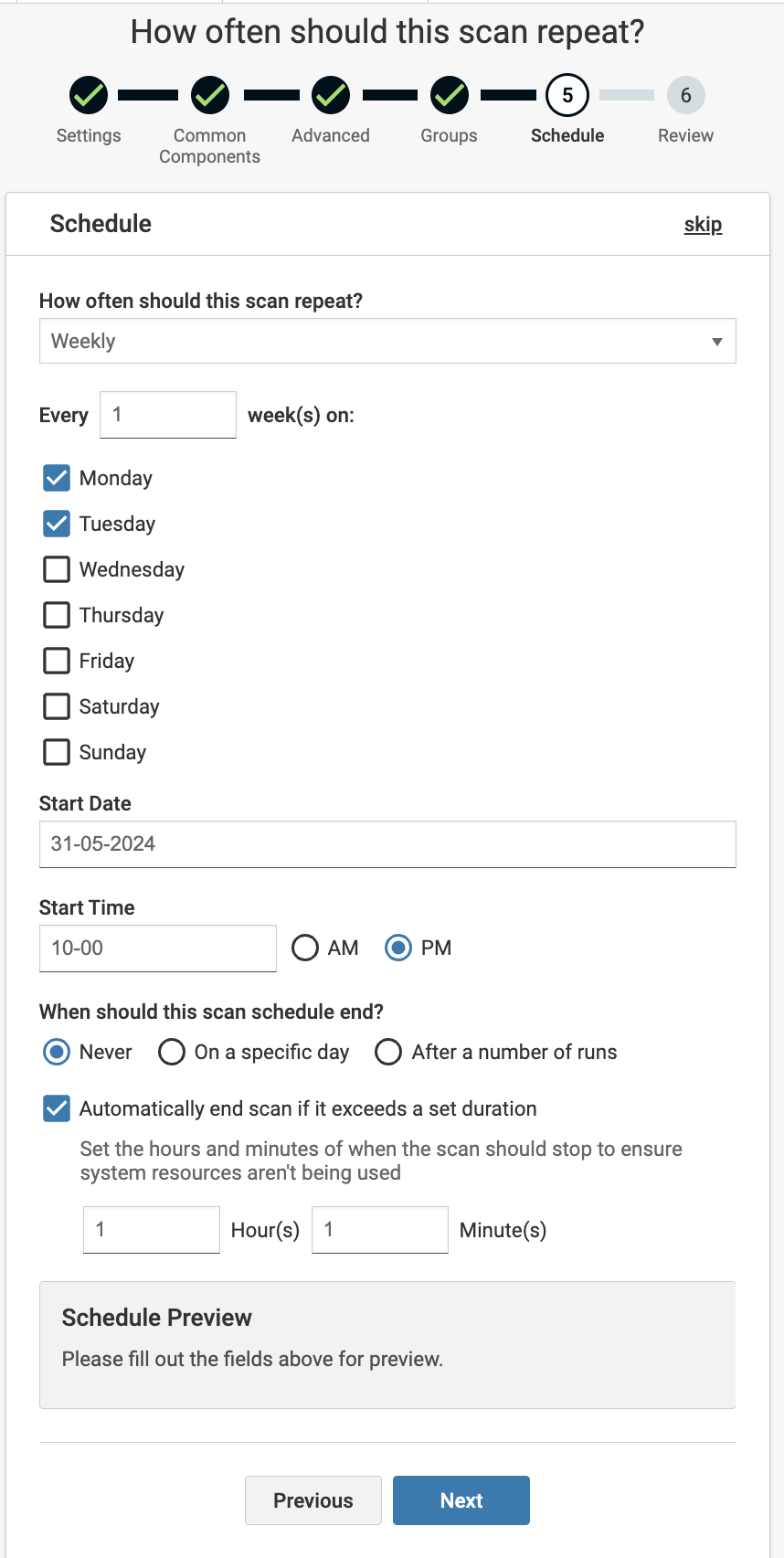
Task: Click the skip link
Action: coord(703,224)
